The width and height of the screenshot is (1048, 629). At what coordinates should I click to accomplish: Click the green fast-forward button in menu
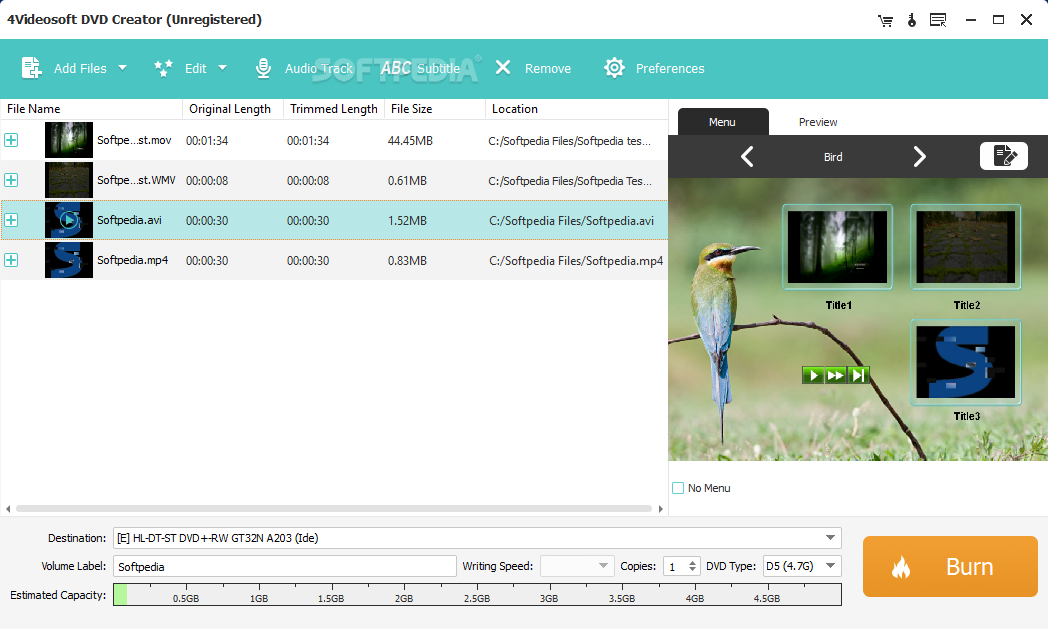(x=835, y=375)
